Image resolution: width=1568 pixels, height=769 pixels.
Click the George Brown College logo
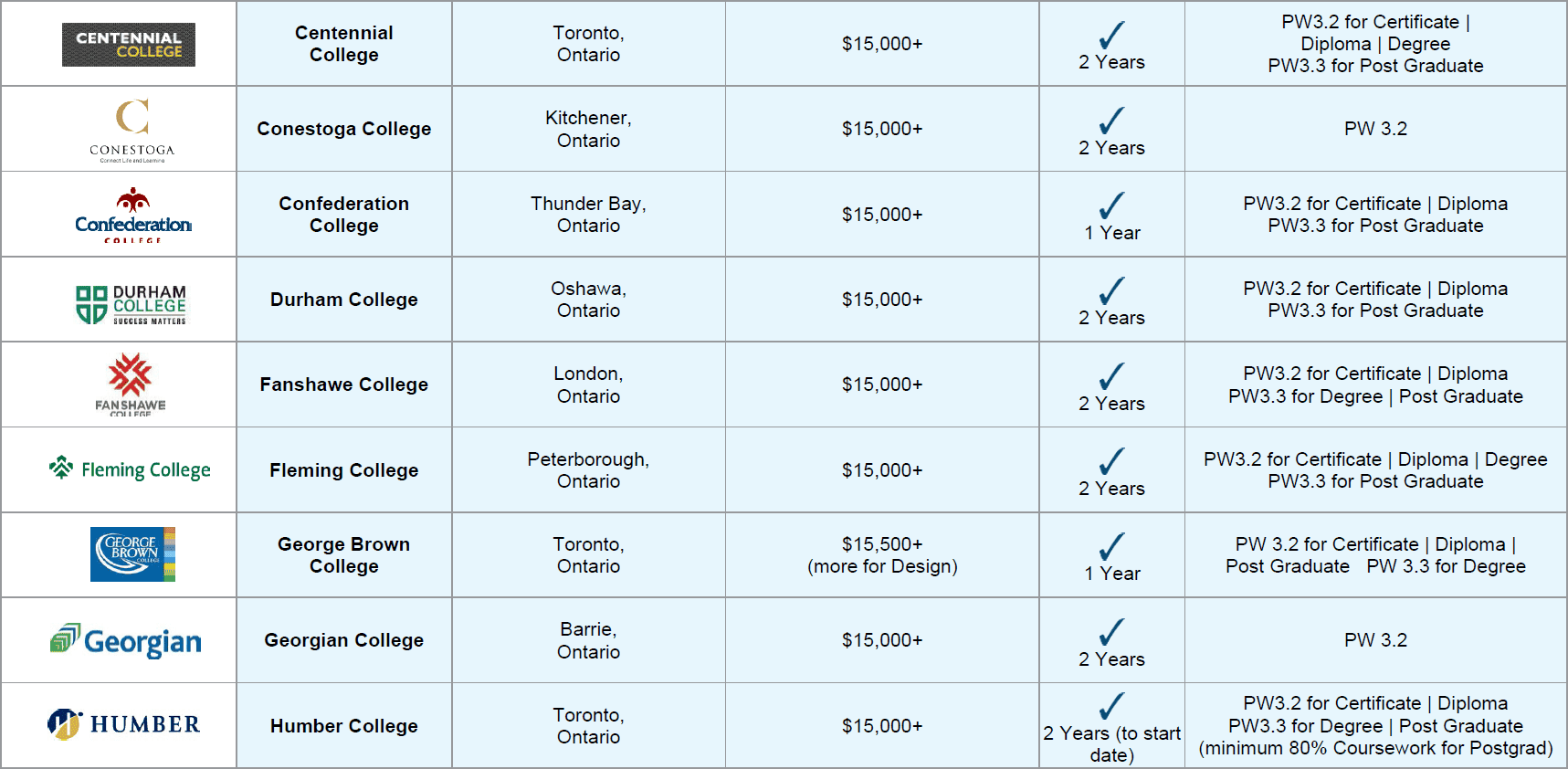point(132,554)
